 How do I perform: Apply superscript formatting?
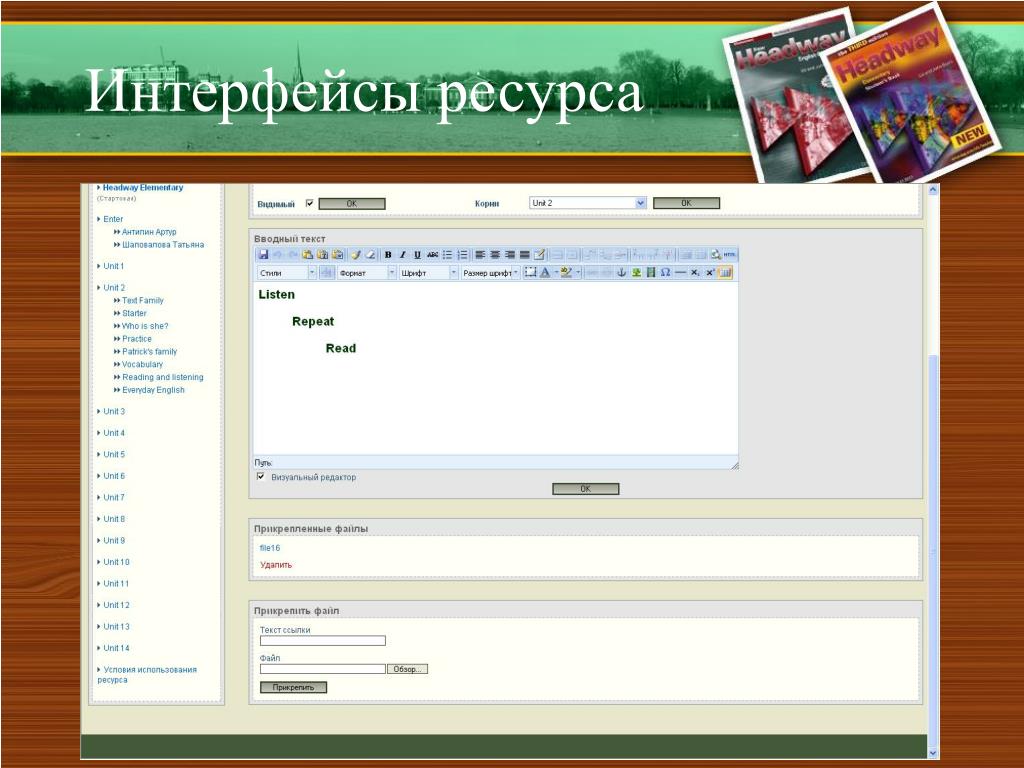pyautogui.click(x=710, y=272)
